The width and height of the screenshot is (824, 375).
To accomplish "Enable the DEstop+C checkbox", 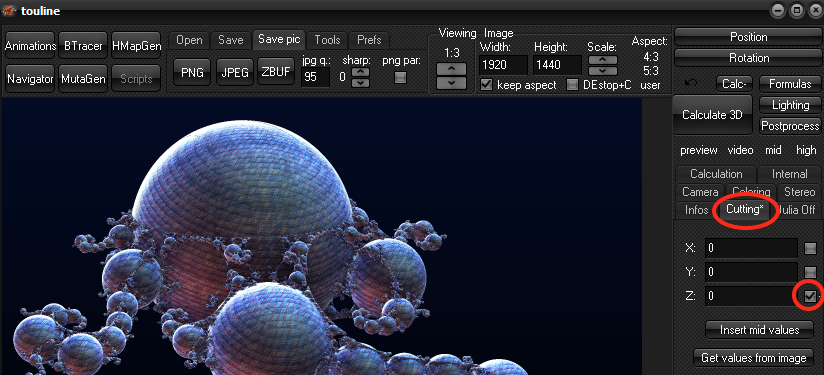I will point(573,85).
